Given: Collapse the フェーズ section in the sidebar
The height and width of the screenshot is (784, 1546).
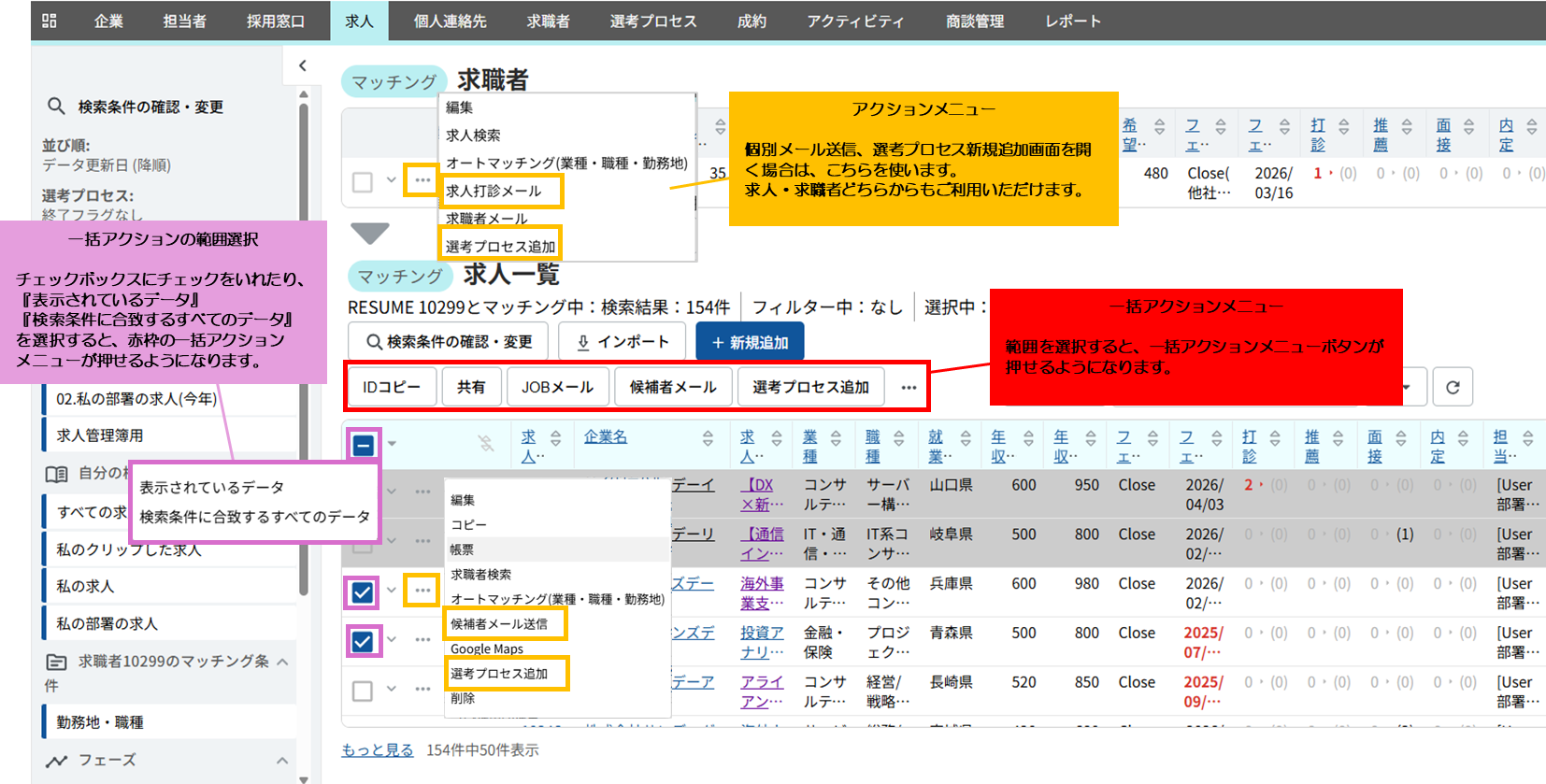Looking at the screenshot, I should pyautogui.click(x=281, y=761).
